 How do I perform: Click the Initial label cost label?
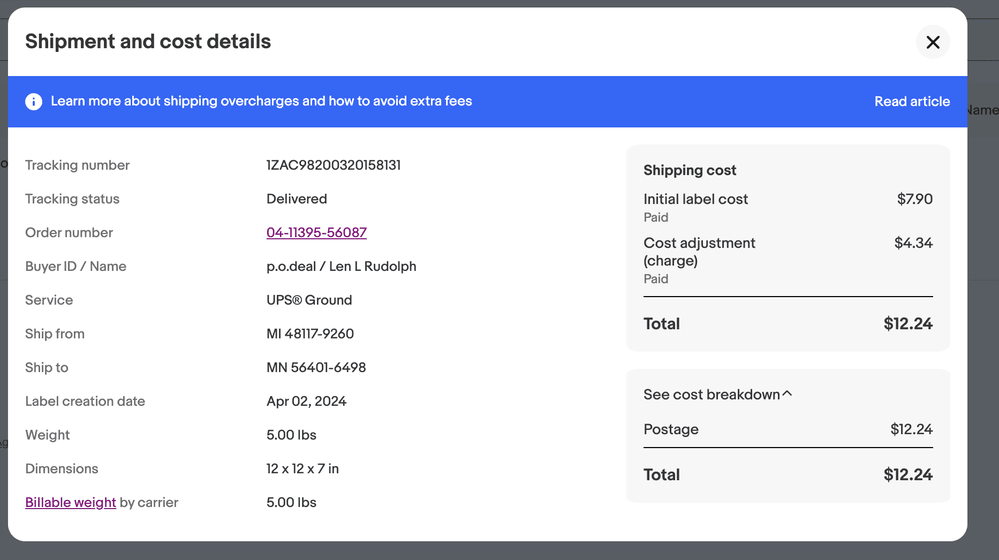(x=695, y=199)
